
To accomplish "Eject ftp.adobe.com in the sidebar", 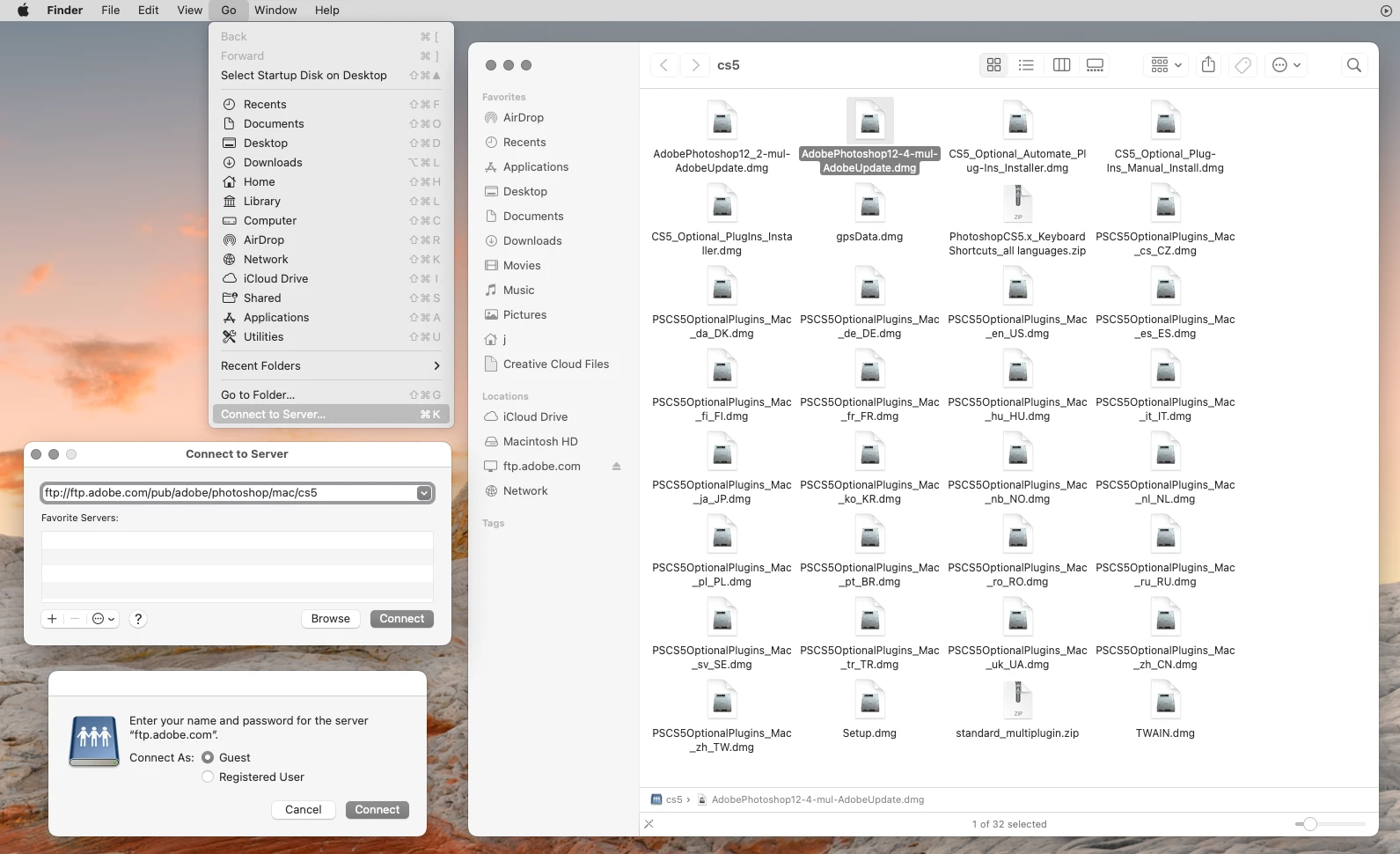I will [x=616, y=467].
